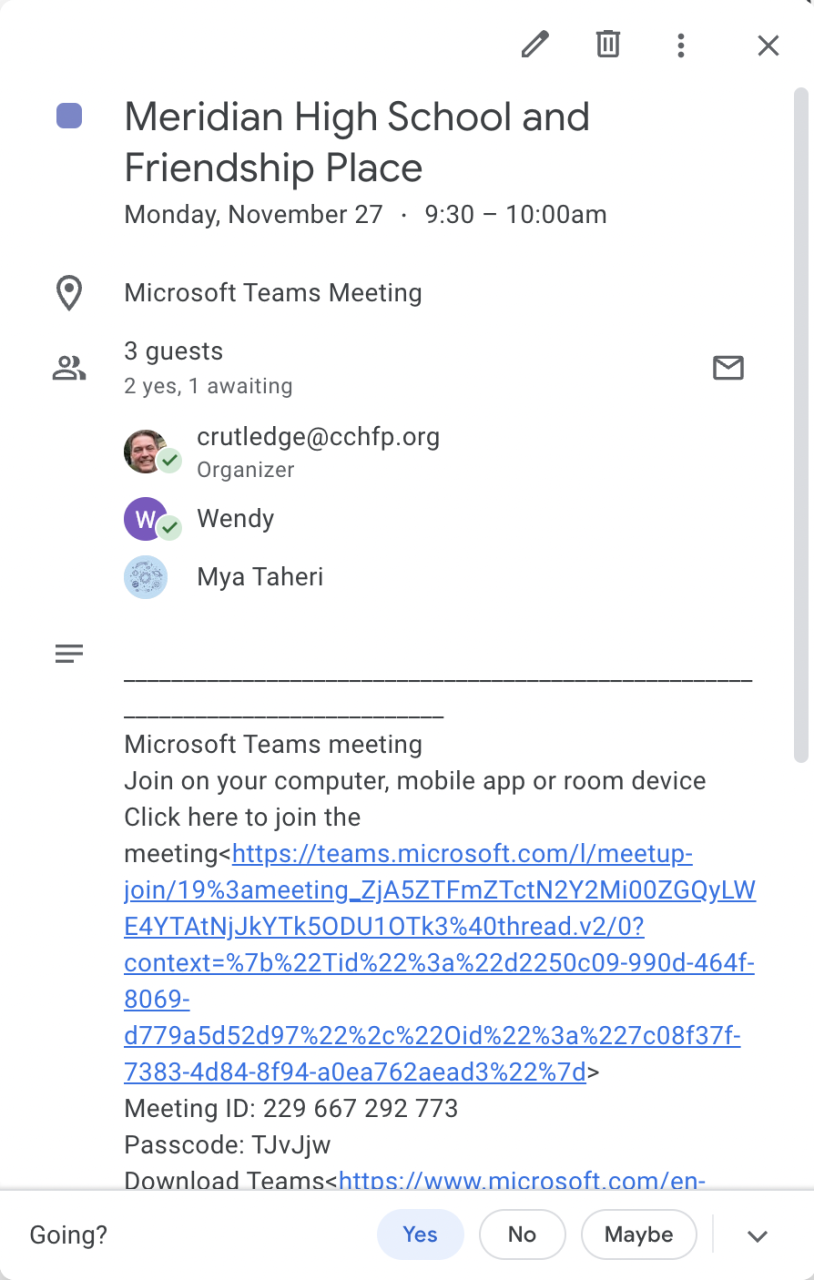This screenshot has width=814, height=1280.
Task: Click the description lines icon
Action: pyautogui.click(x=68, y=655)
